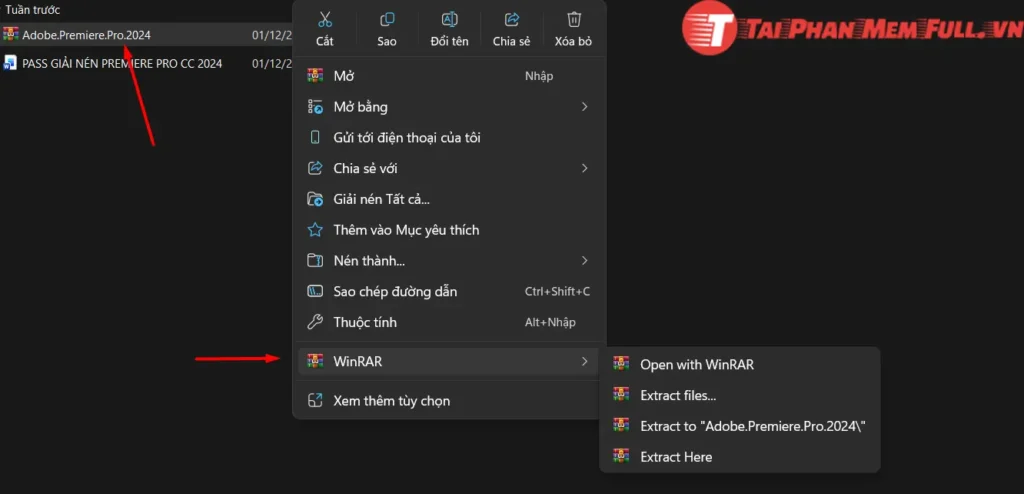
Task: Click the Cắt scissors icon
Action: tap(325, 18)
